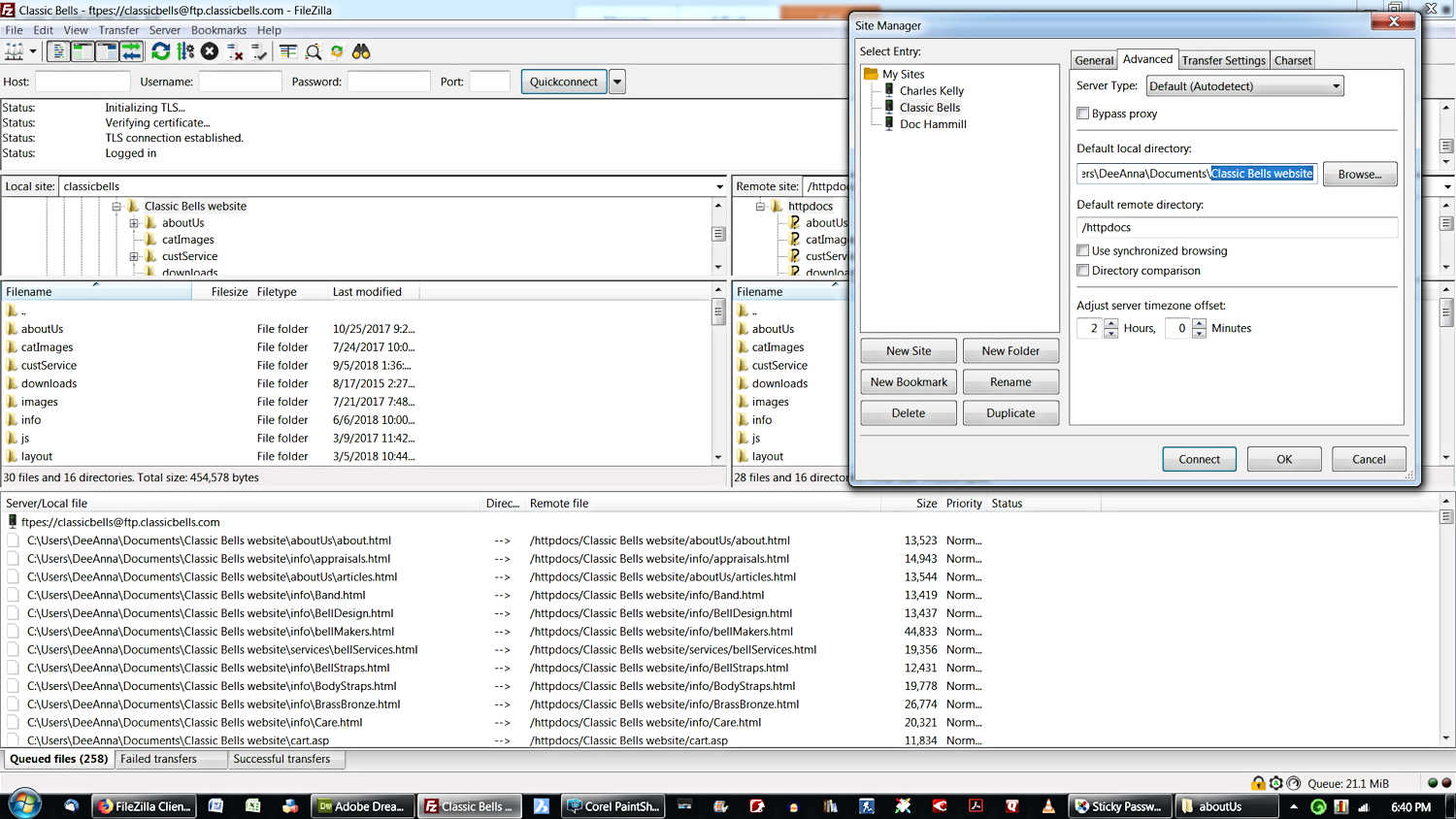
Task: Open the Local site path dropdown
Action: pyautogui.click(x=719, y=186)
